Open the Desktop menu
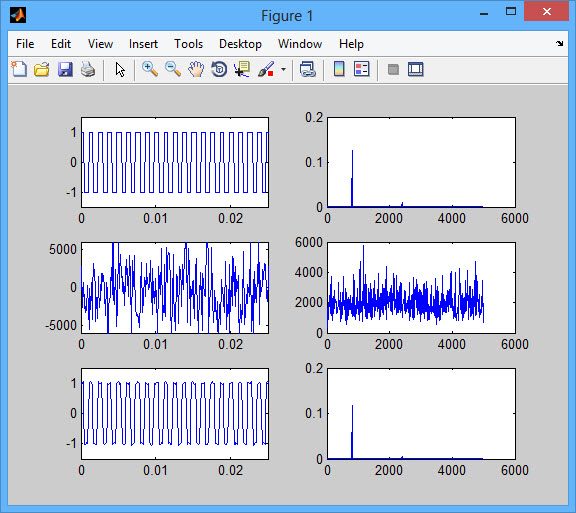This screenshot has height=513, width=576. point(240,44)
